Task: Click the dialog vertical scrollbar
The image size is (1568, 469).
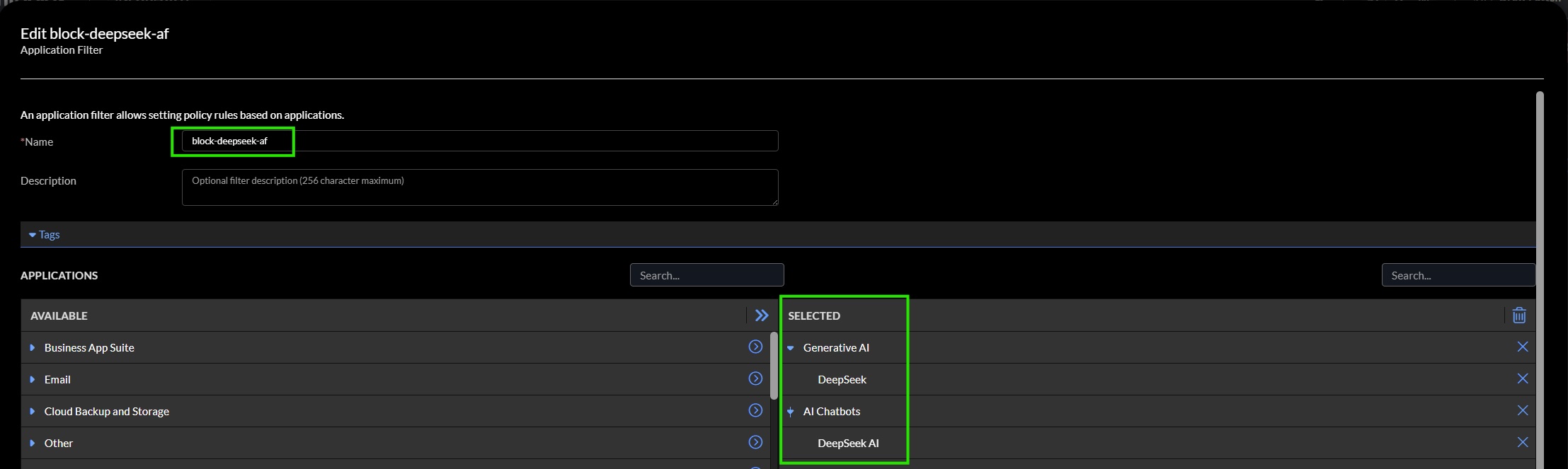Action: click(x=1540, y=279)
